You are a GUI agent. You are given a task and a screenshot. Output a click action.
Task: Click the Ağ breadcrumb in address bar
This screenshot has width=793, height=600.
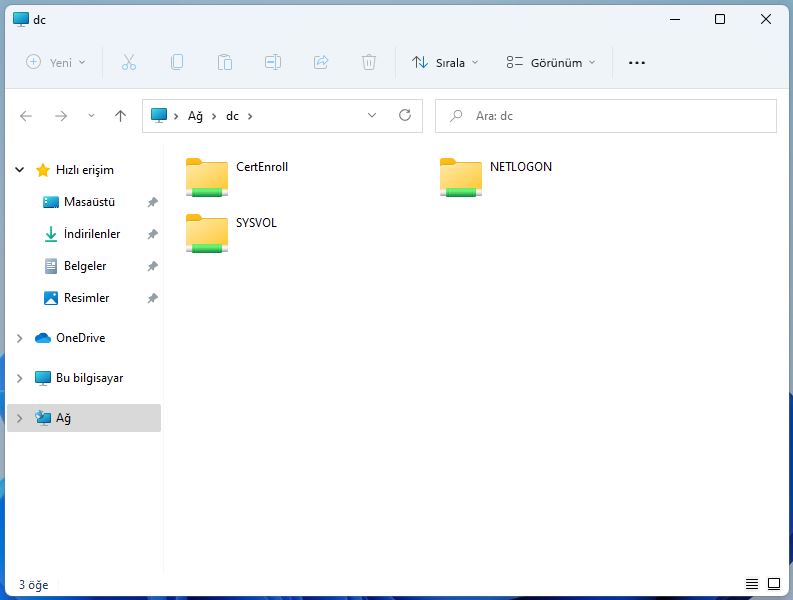pos(195,116)
